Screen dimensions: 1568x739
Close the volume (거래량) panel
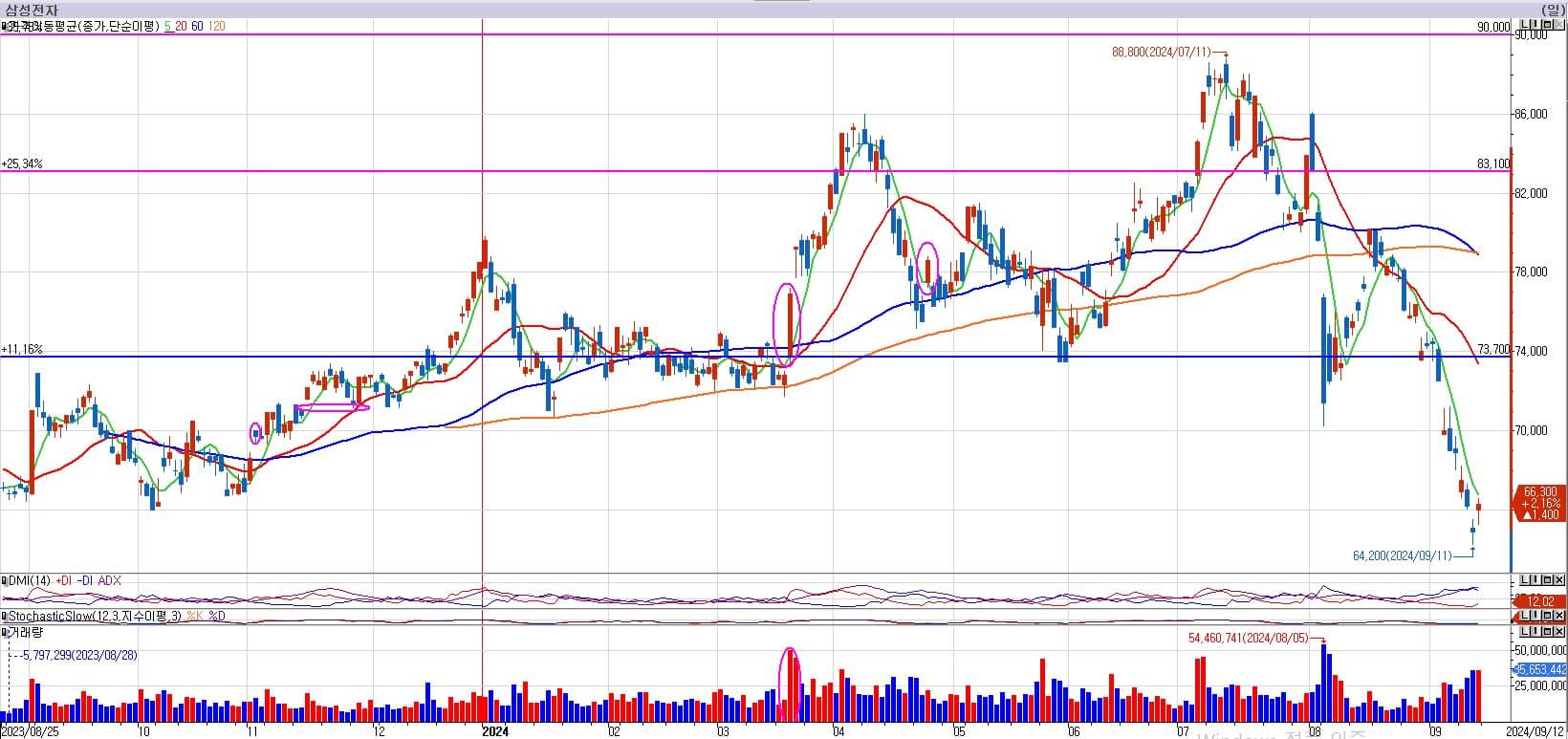point(1558,632)
